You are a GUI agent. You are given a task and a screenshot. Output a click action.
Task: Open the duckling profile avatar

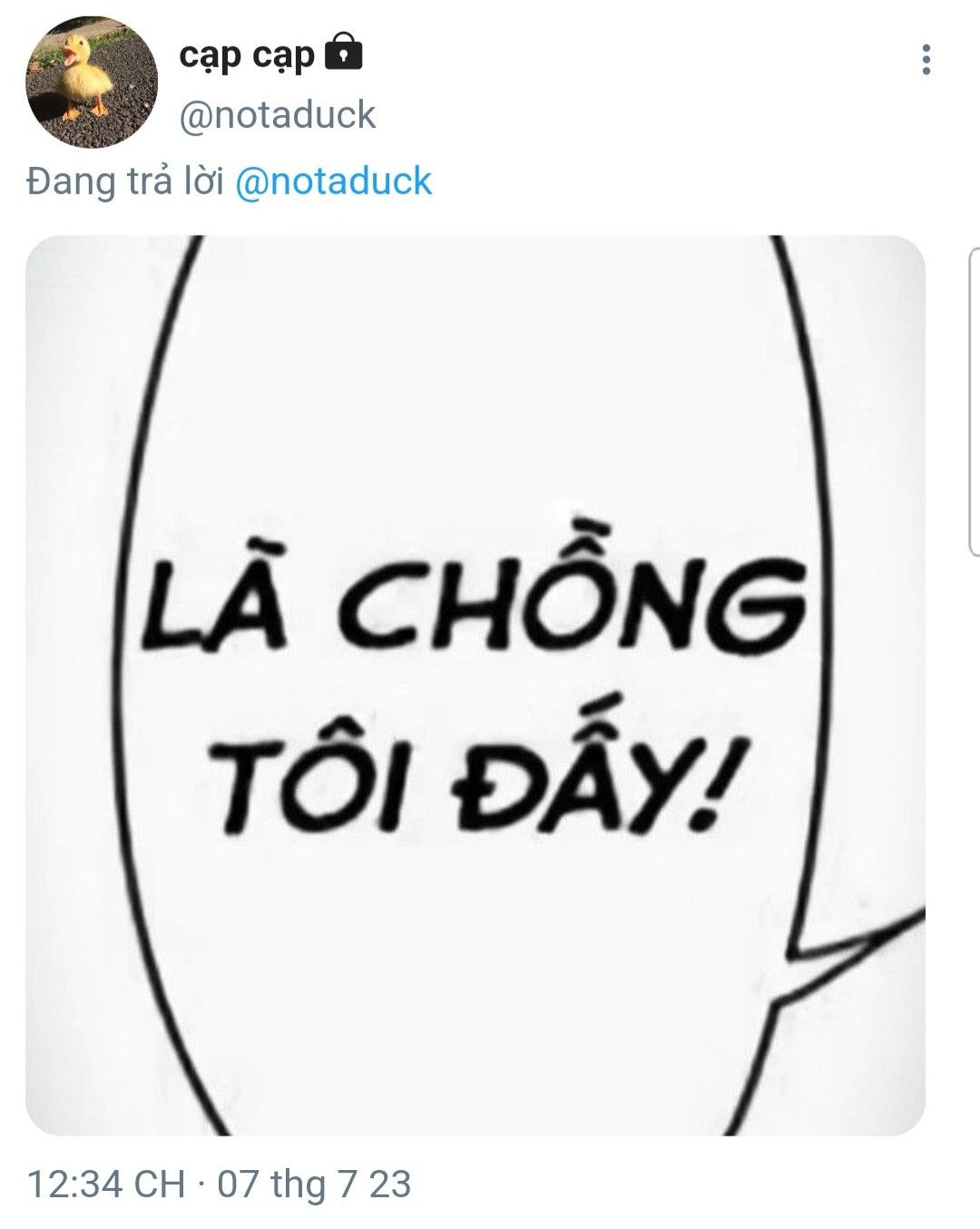pos(91,82)
